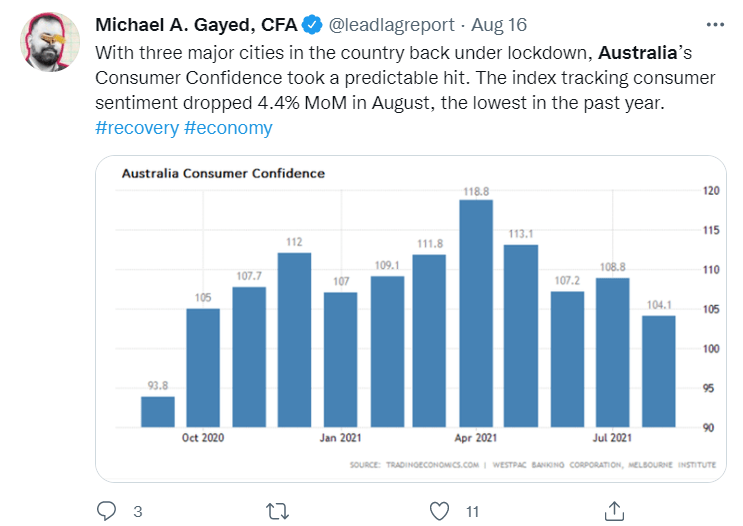Like the tweet with the heart icon
The image size is (743, 526).
(438, 511)
